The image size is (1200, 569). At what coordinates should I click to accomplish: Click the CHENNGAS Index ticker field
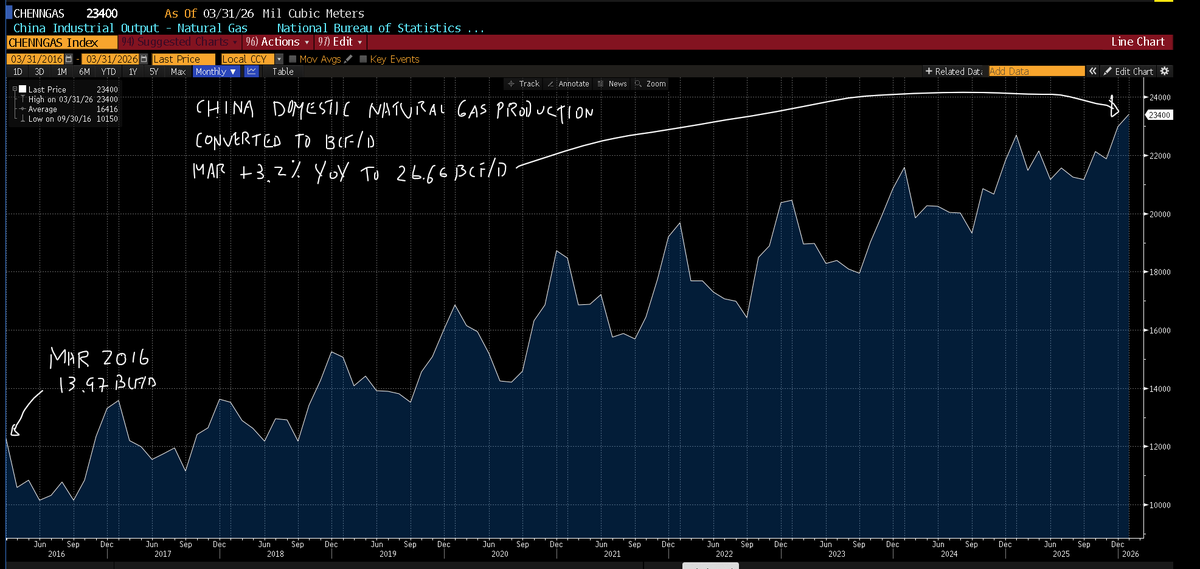click(x=62, y=42)
